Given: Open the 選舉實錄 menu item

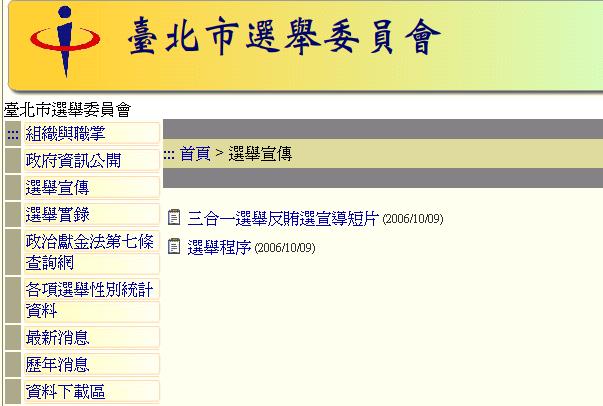Looking at the screenshot, I should (57, 215).
